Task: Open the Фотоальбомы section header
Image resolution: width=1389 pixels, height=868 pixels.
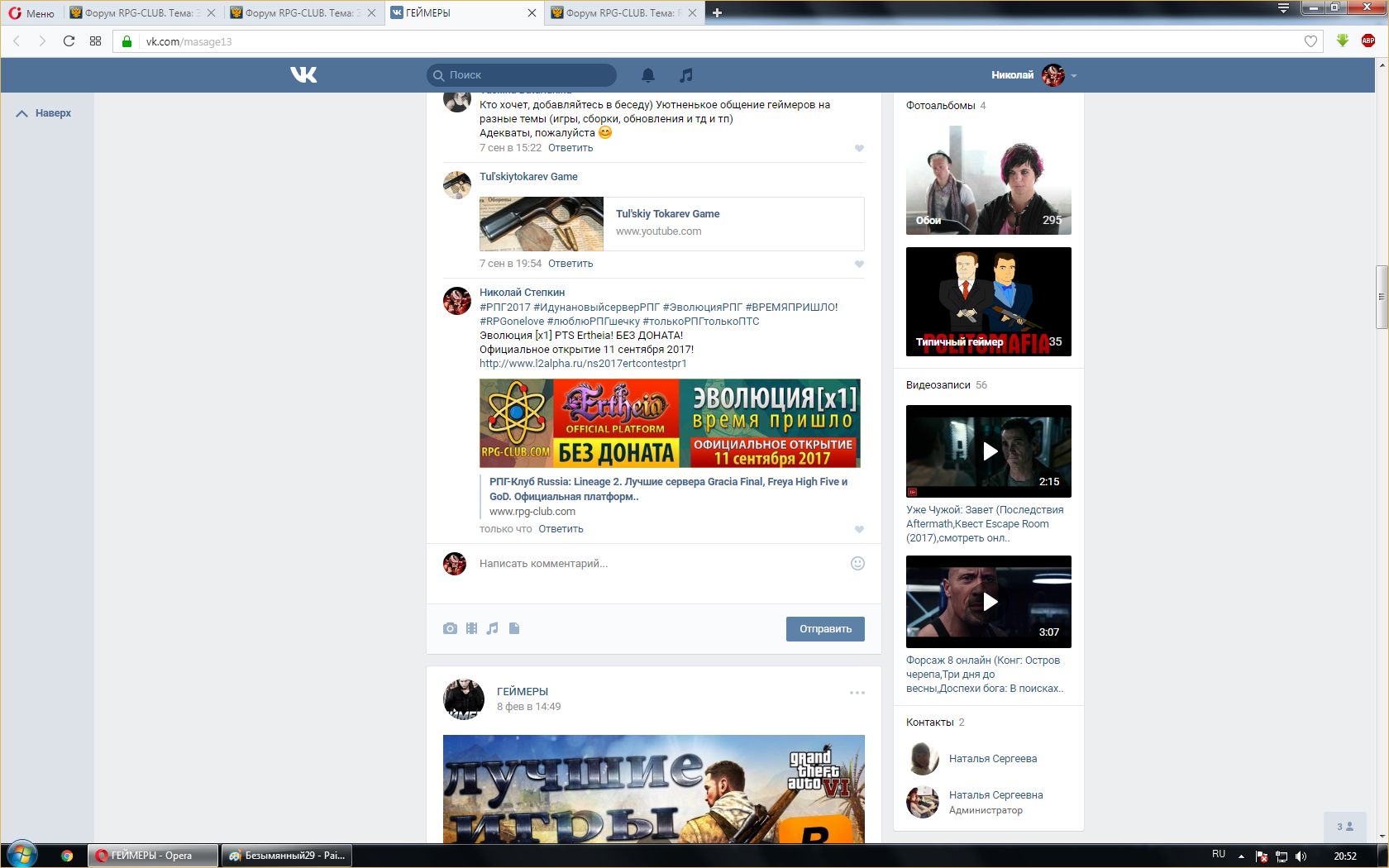Action: point(940,106)
